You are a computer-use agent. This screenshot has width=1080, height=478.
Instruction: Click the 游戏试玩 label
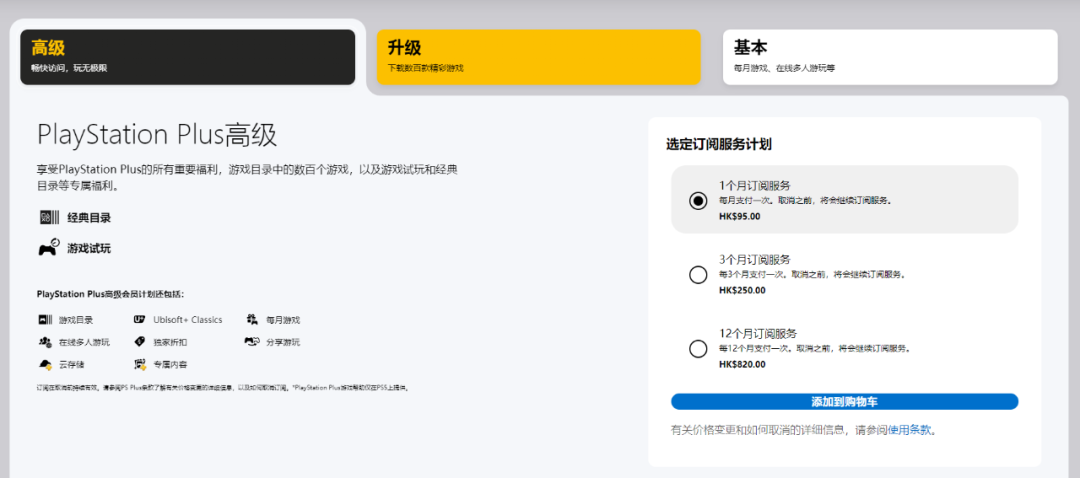89,249
